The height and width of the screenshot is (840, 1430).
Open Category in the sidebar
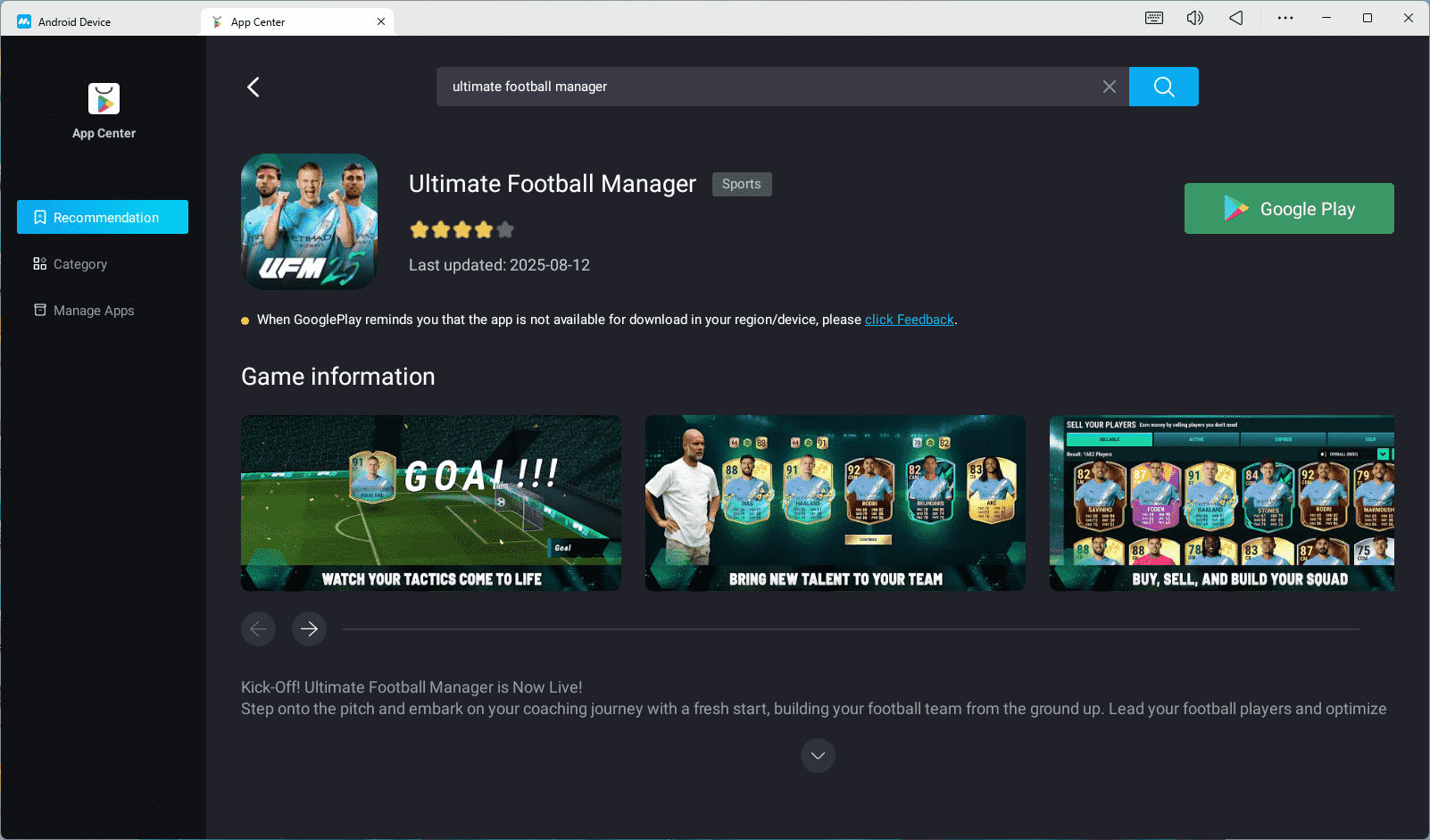(x=103, y=264)
